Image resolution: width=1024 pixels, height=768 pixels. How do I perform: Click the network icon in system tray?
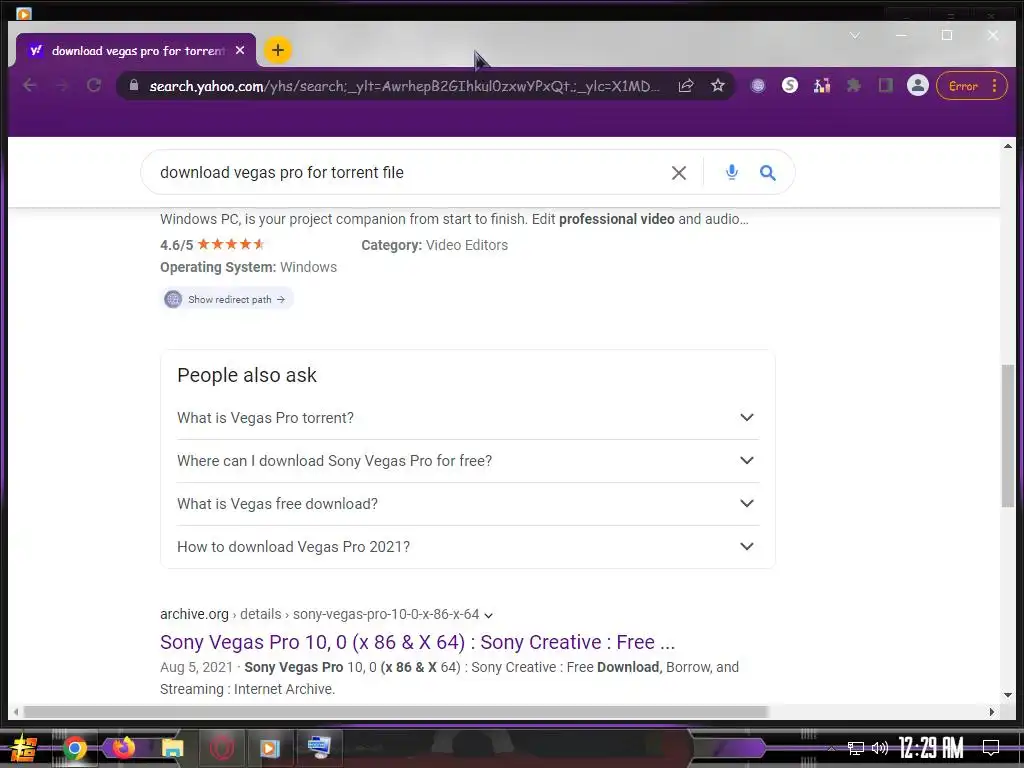pos(856,748)
